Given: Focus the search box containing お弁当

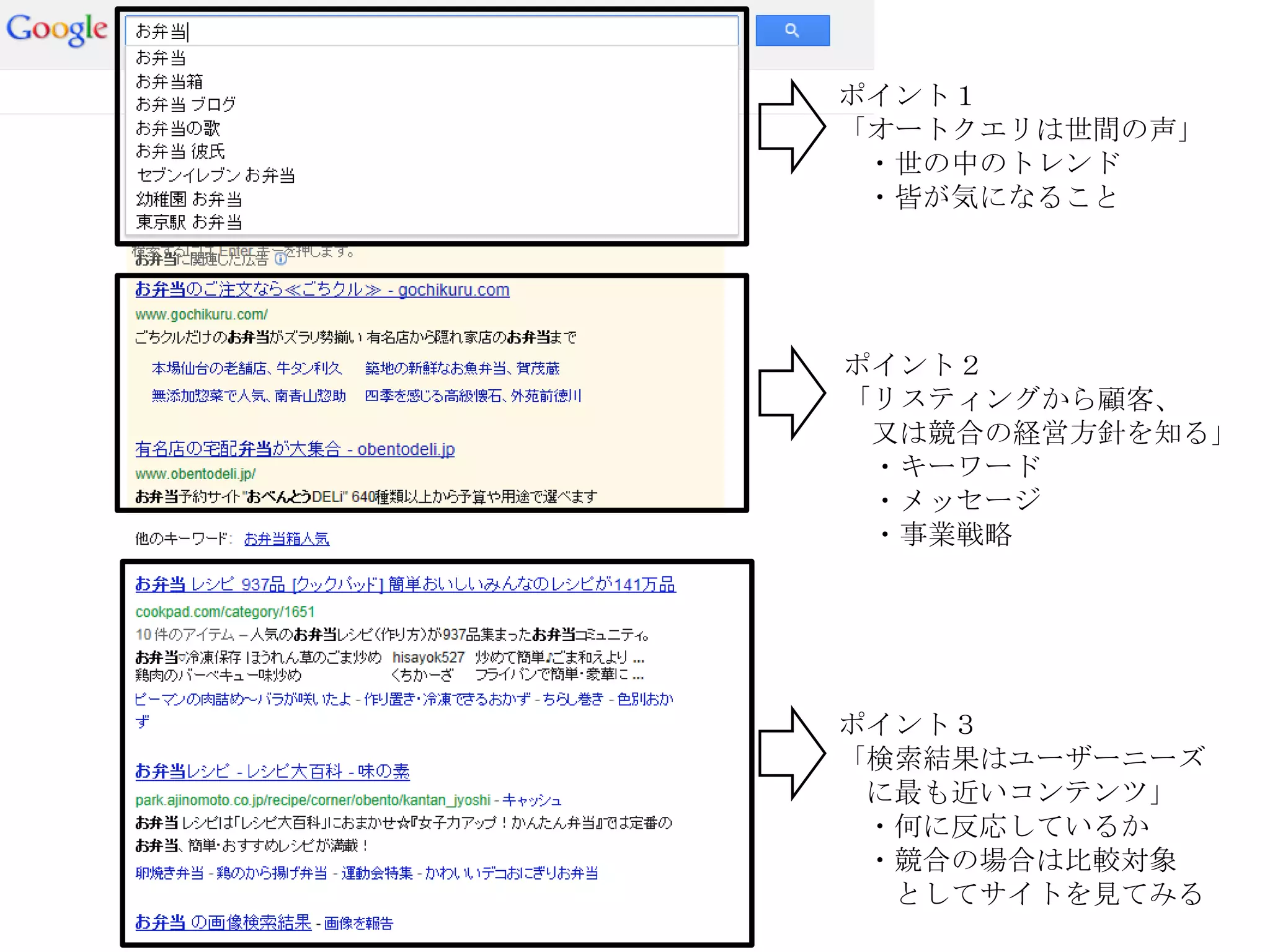Looking at the screenshot, I should coord(432,30).
